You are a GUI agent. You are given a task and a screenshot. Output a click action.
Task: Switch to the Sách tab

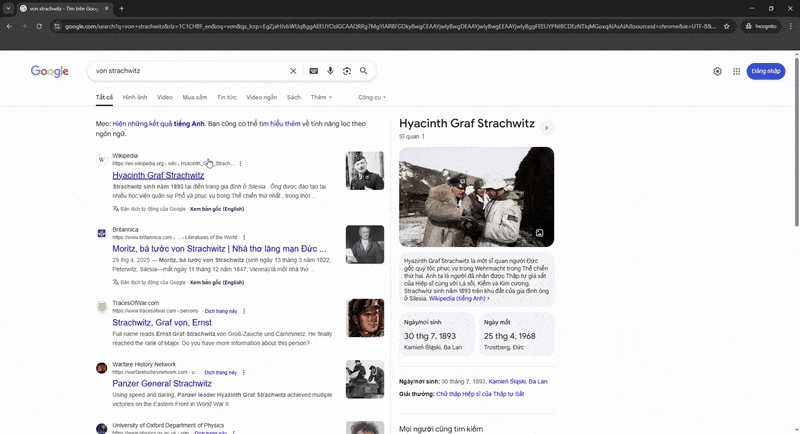click(x=294, y=97)
